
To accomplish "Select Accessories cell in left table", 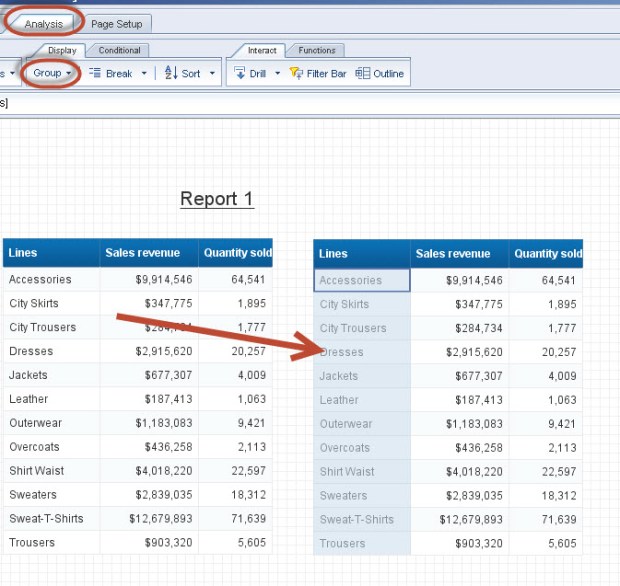I will pos(51,280).
